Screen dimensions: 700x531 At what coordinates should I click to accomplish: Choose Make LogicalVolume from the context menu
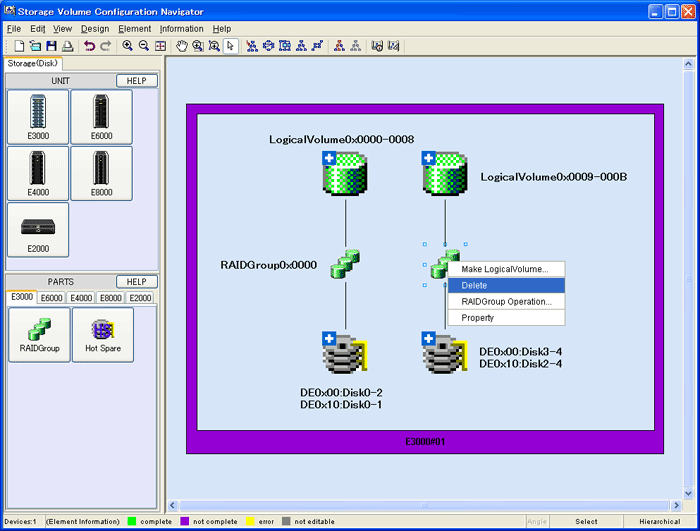coord(506,269)
